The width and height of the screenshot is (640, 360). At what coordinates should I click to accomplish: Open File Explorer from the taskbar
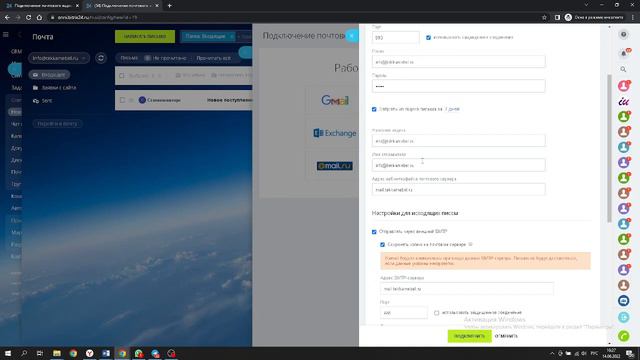pos(57,353)
